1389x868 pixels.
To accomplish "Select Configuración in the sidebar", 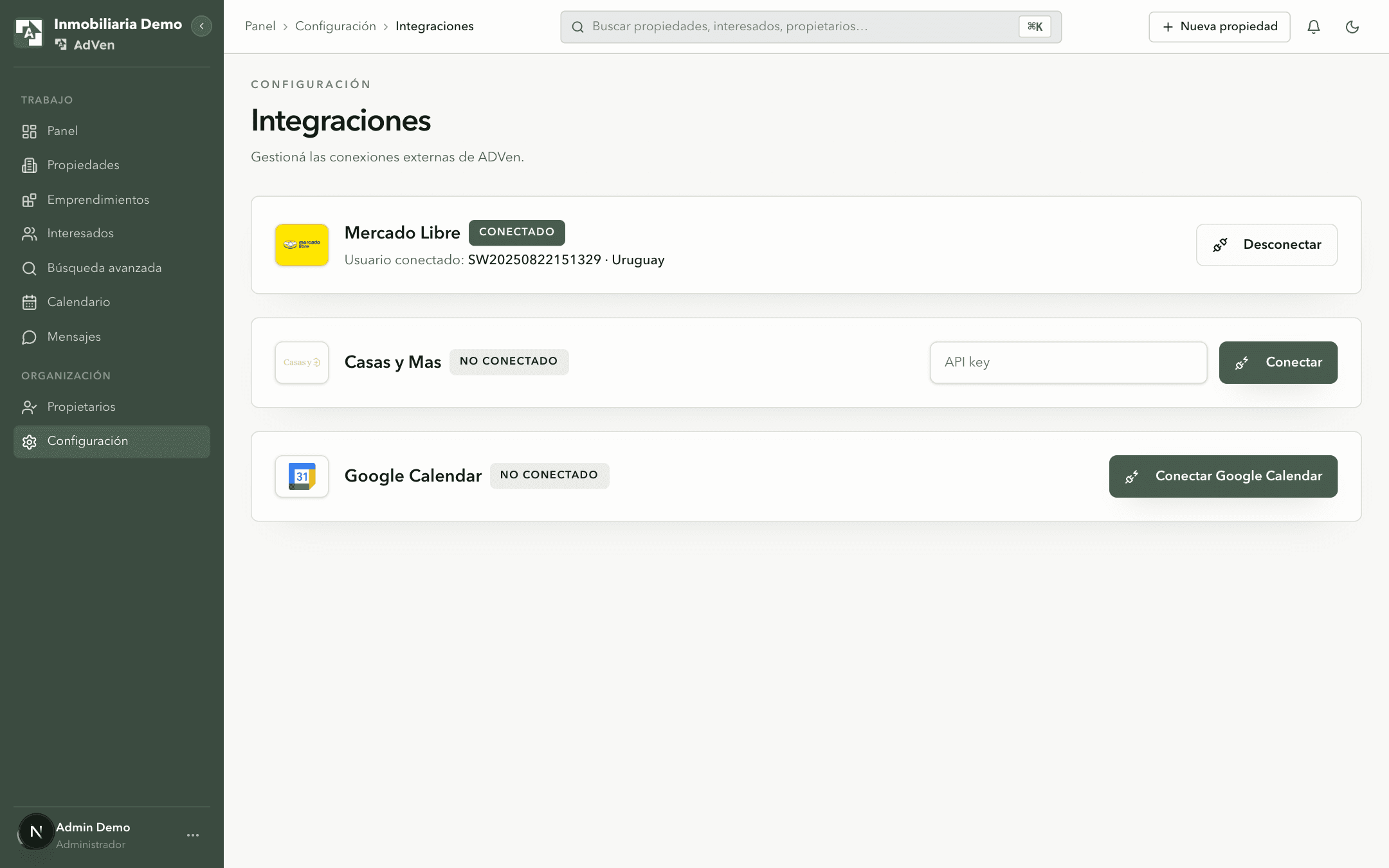I will (112, 441).
